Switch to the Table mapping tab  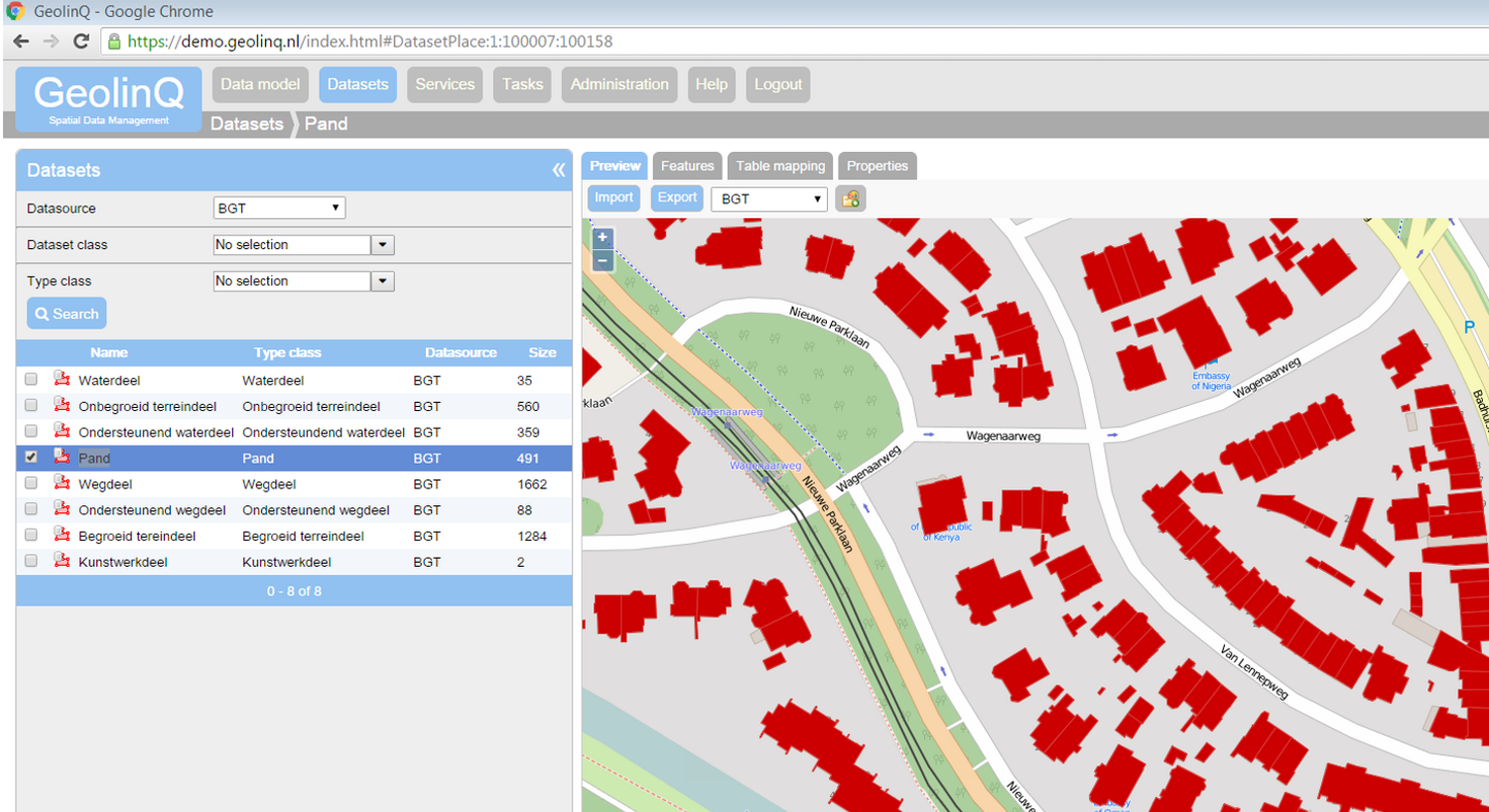[780, 166]
